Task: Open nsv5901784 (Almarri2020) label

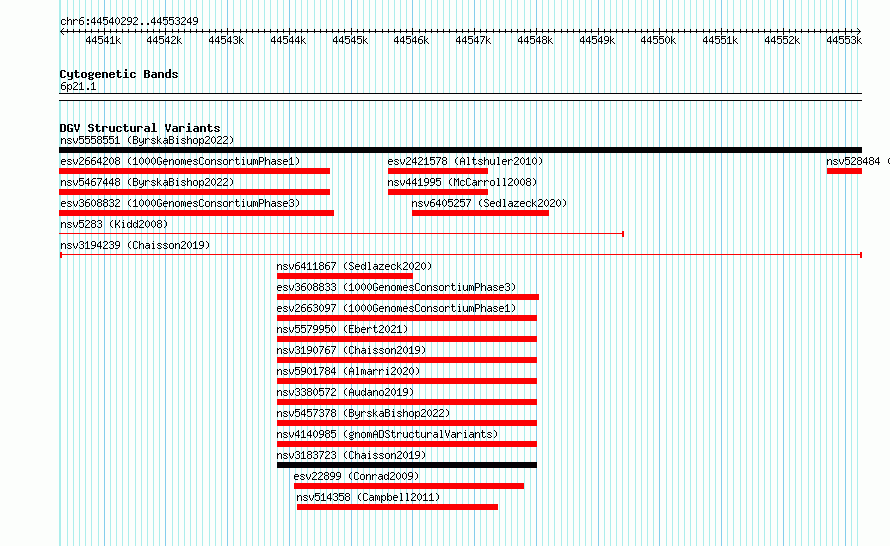Action: coord(349,371)
